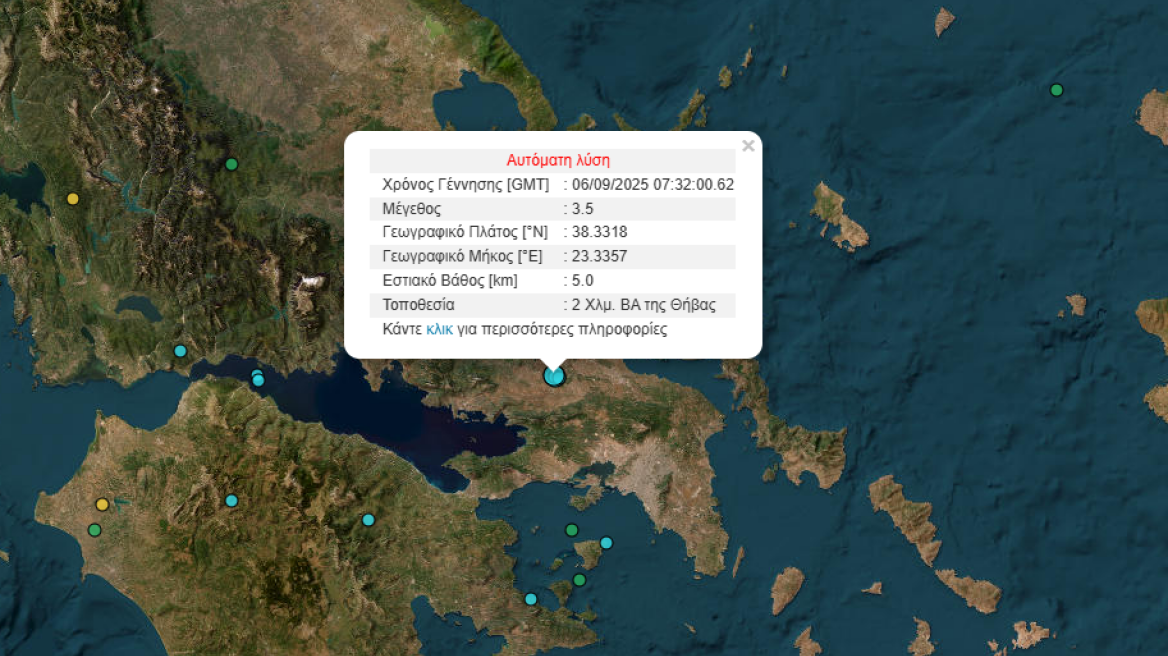The width and height of the screenshot is (1168, 656).
Task: Dismiss the Αυτόματη λύση popup
Action: (x=748, y=145)
